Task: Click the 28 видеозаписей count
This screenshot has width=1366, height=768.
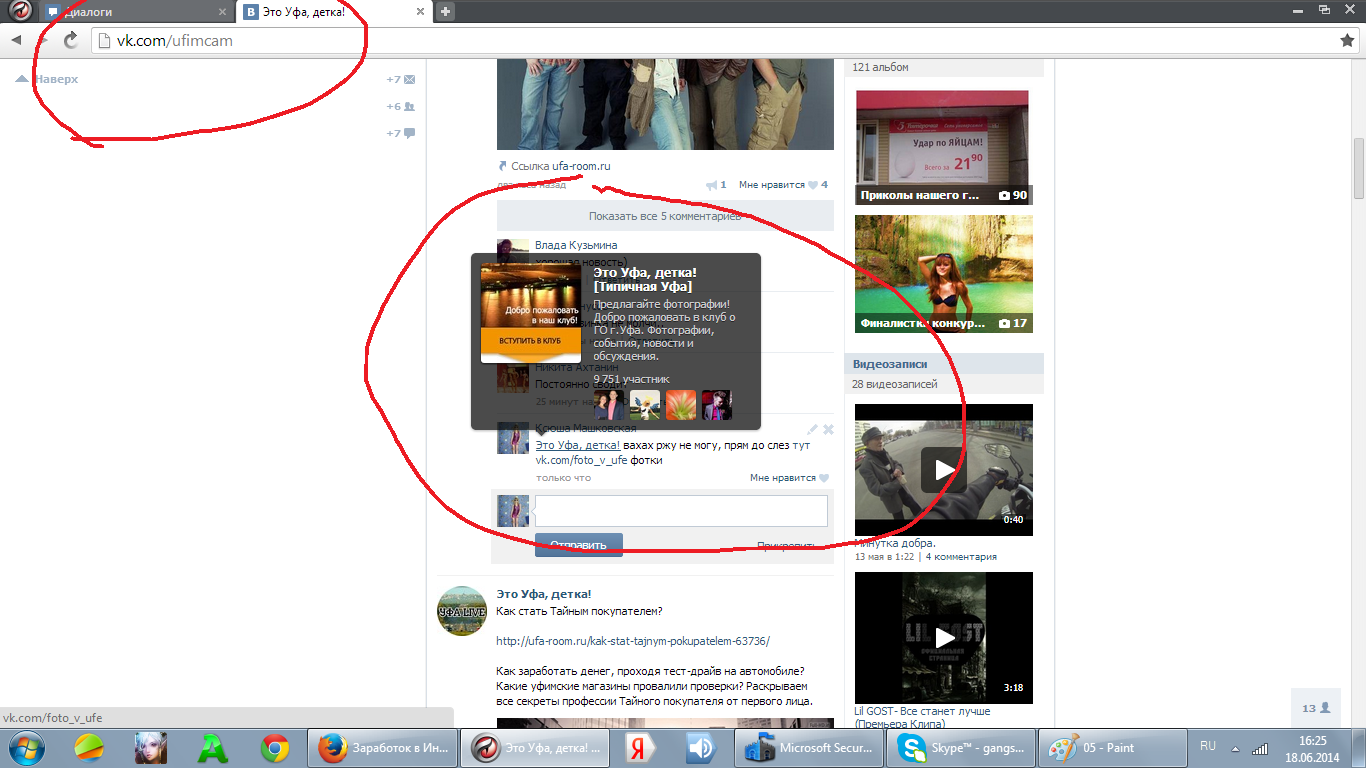Action: pyautogui.click(x=895, y=384)
